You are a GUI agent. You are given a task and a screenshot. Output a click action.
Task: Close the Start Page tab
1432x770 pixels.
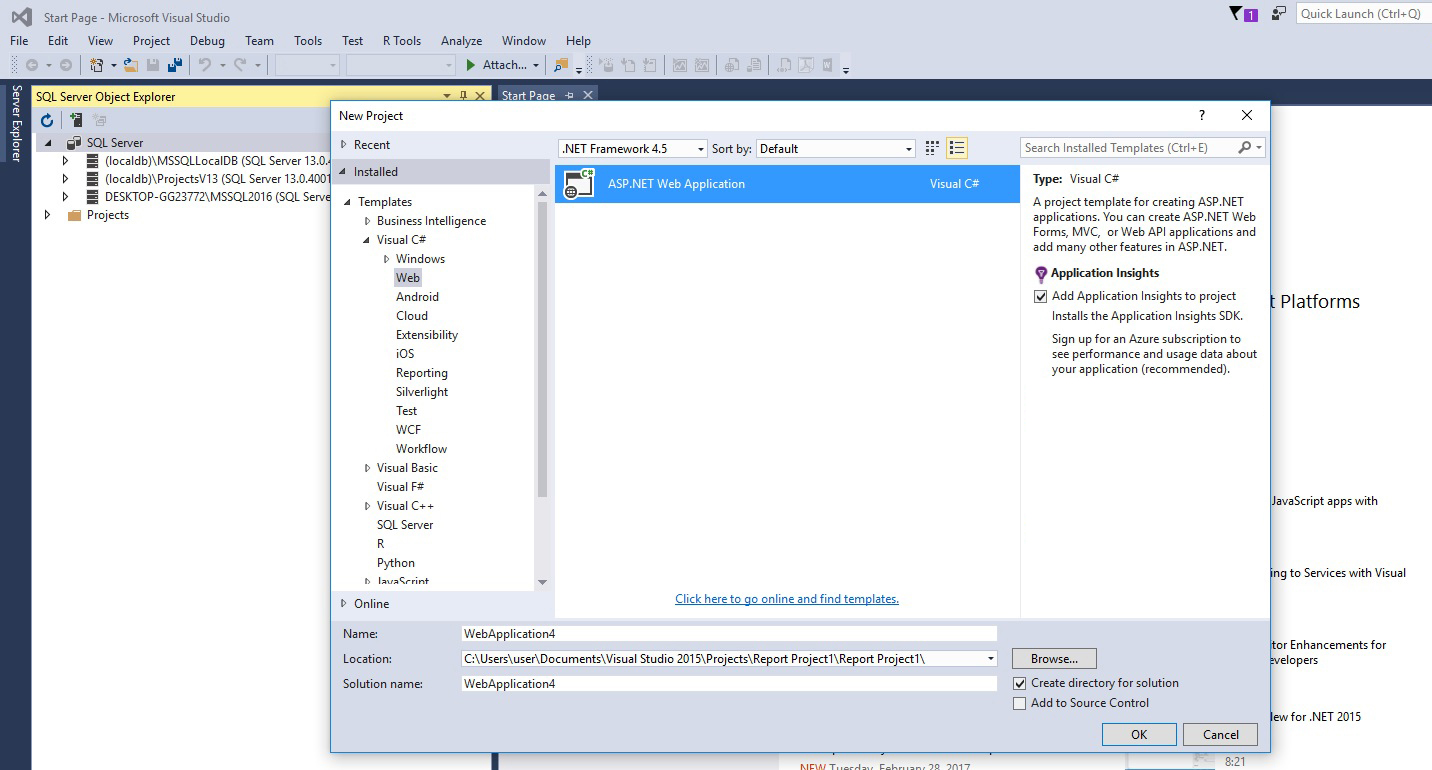(x=588, y=95)
